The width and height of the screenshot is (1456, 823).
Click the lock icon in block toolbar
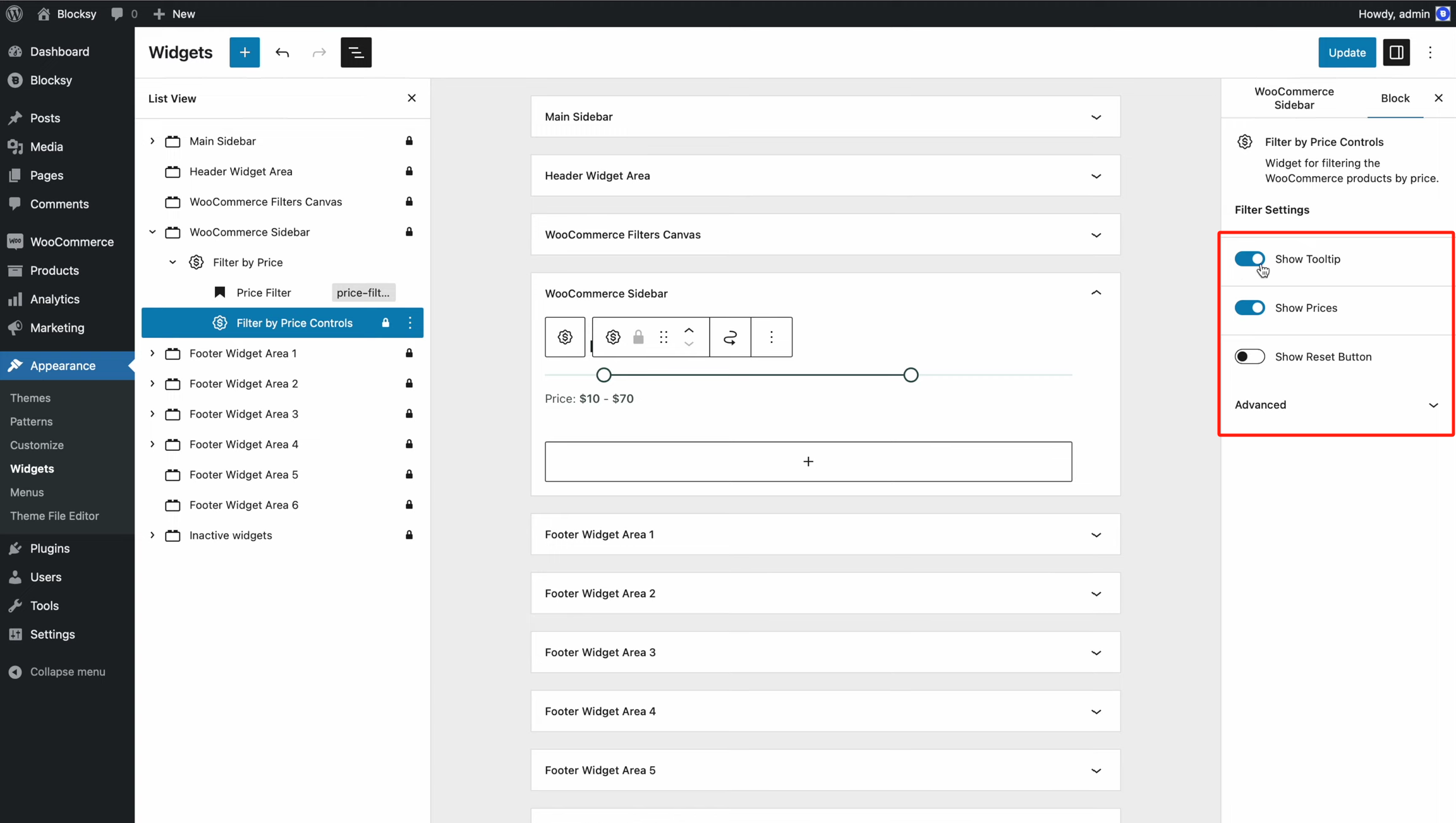click(x=638, y=337)
